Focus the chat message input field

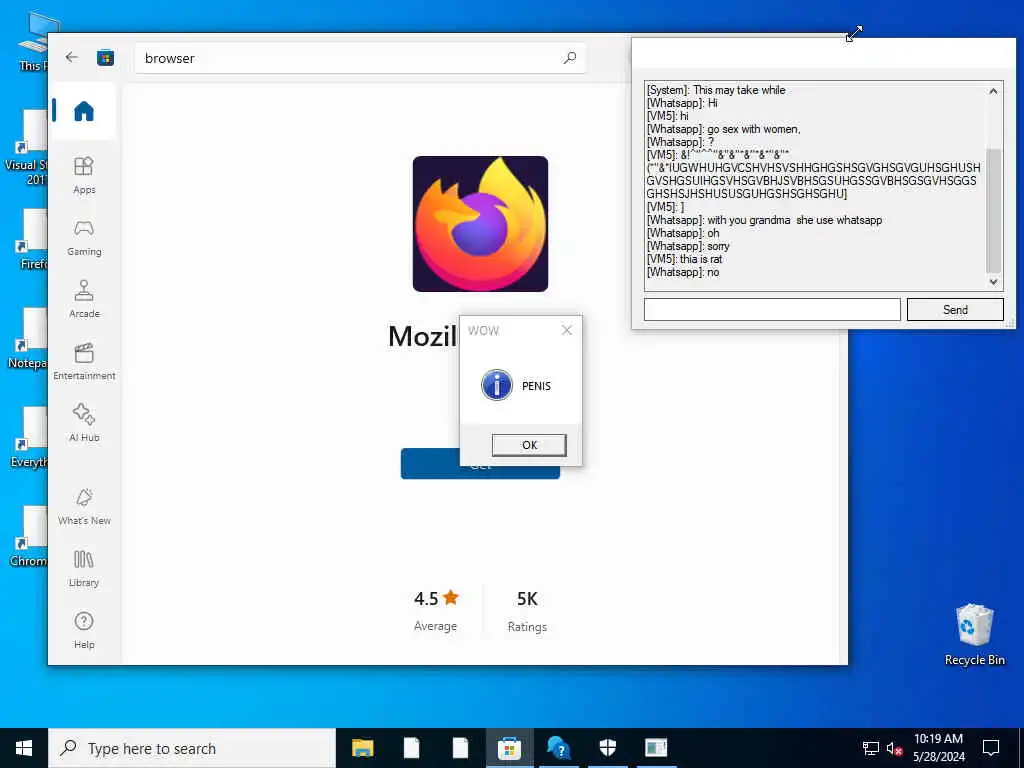[772, 310]
